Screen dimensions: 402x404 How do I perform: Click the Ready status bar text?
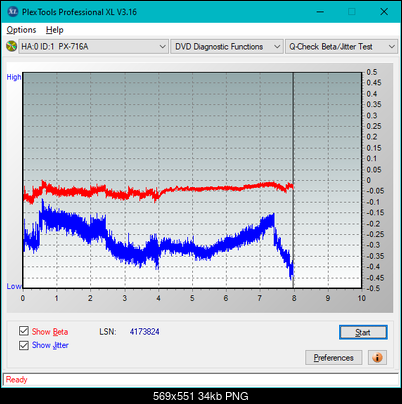pos(17,379)
